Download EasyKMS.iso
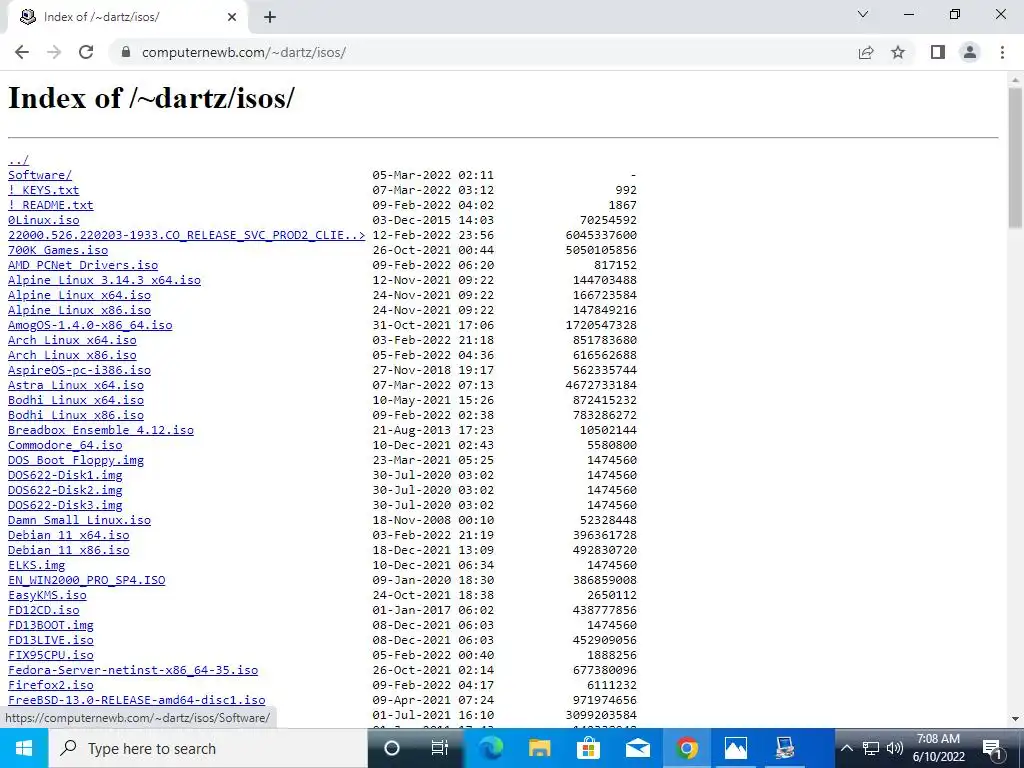The width and height of the screenshot is (1024, 768). coord(47,596)
